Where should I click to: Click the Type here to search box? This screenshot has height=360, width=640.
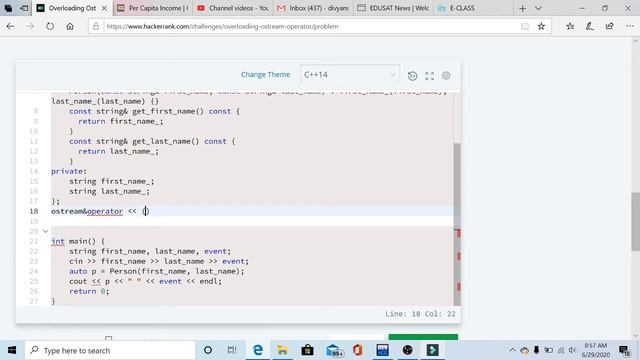pos(110,350)
